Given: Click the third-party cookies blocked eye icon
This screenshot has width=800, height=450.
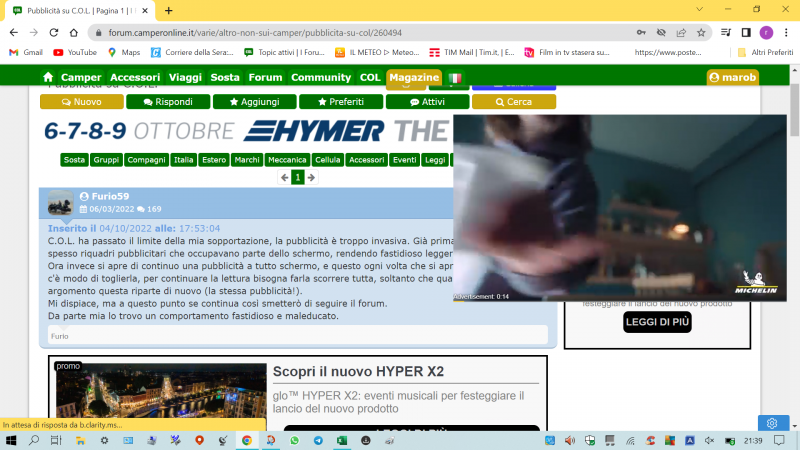Looking at the screenshot, I should coord(661,33).
